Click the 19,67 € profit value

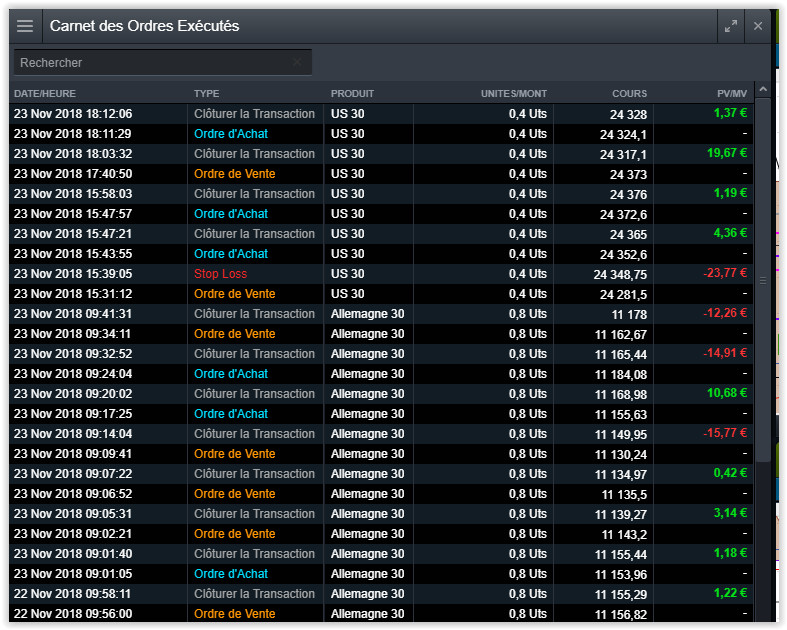click(x=727, y=153)
